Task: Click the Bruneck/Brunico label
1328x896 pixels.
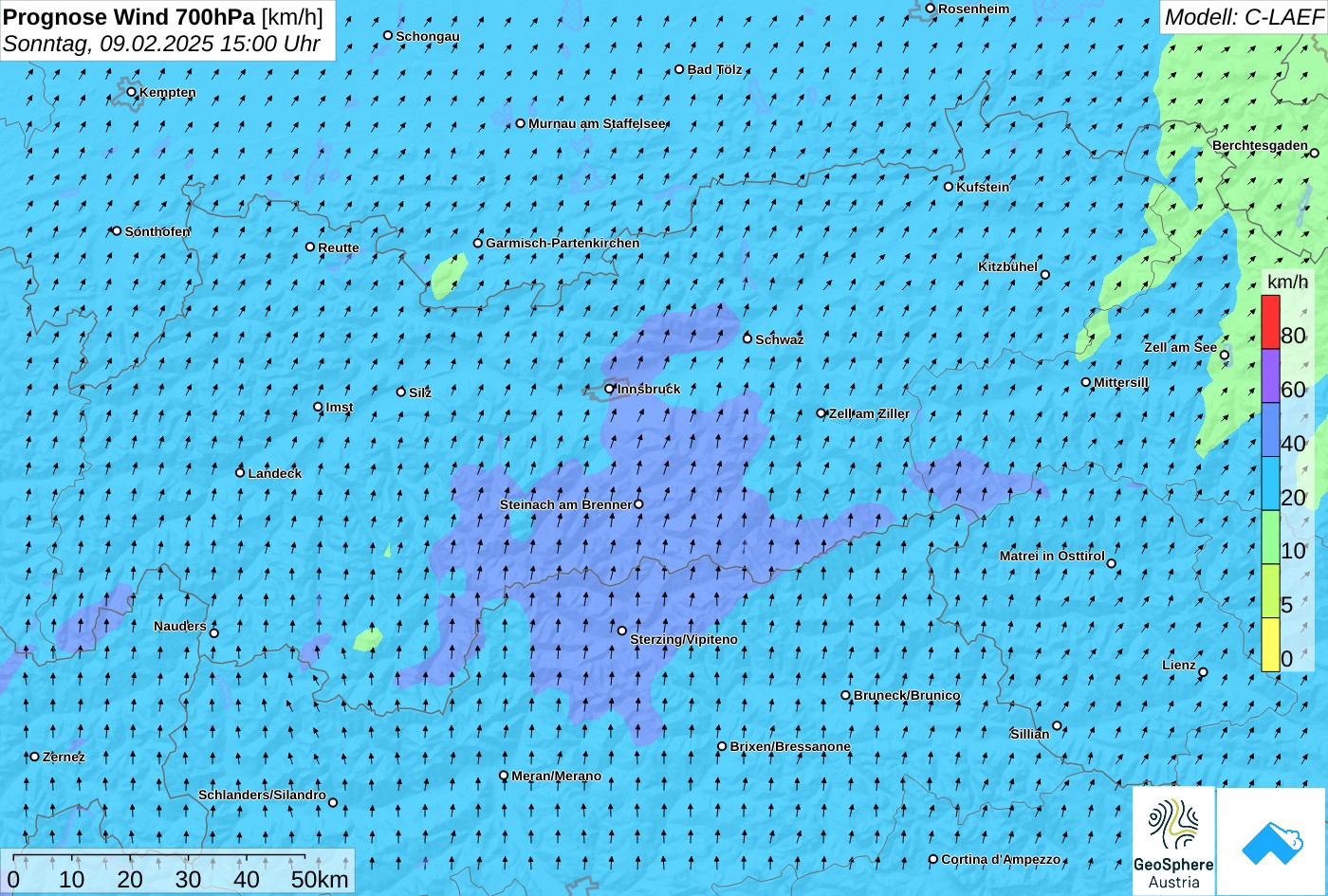Action: (907, 695)
